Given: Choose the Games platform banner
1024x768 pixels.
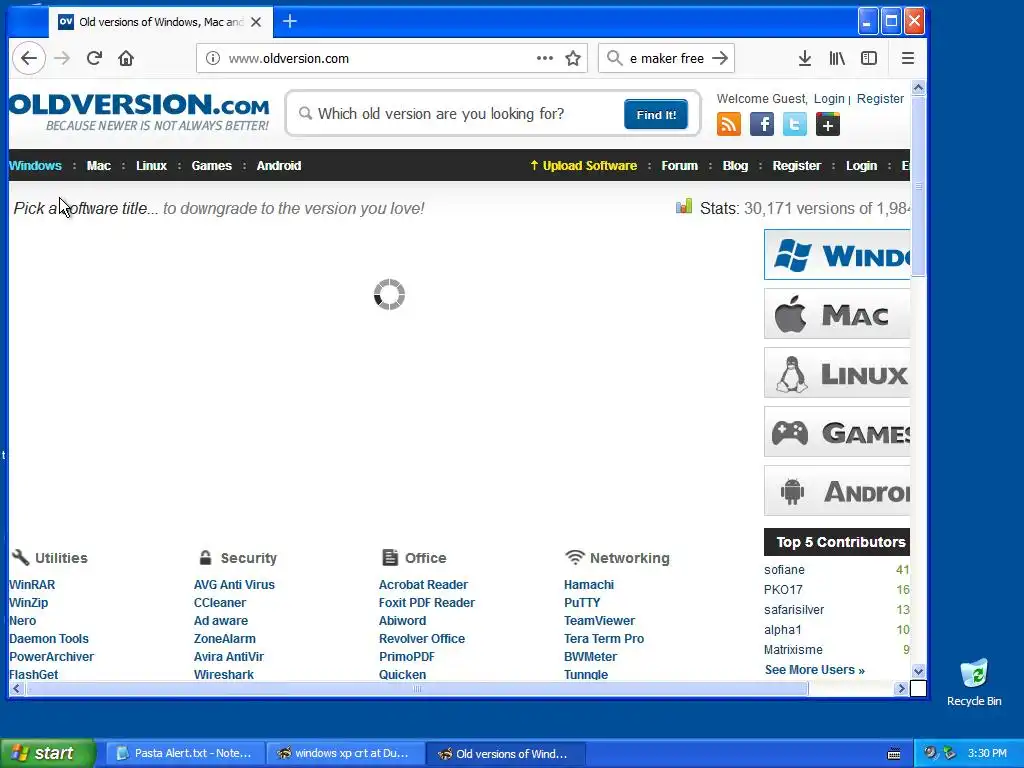Looking at the screenshot, I should pos(837,432).
